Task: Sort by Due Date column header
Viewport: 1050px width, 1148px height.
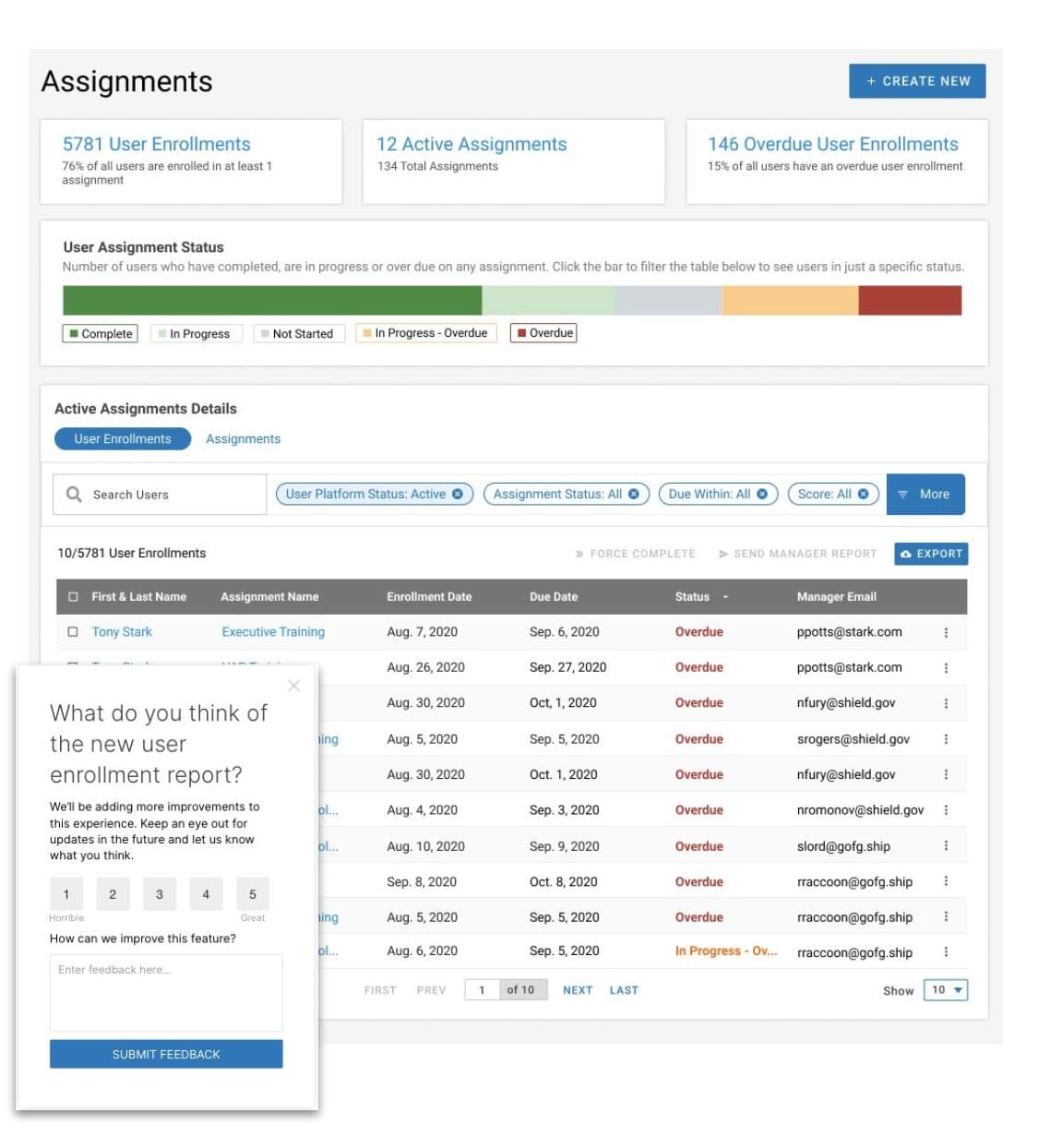Action: [x=554, y=597]
